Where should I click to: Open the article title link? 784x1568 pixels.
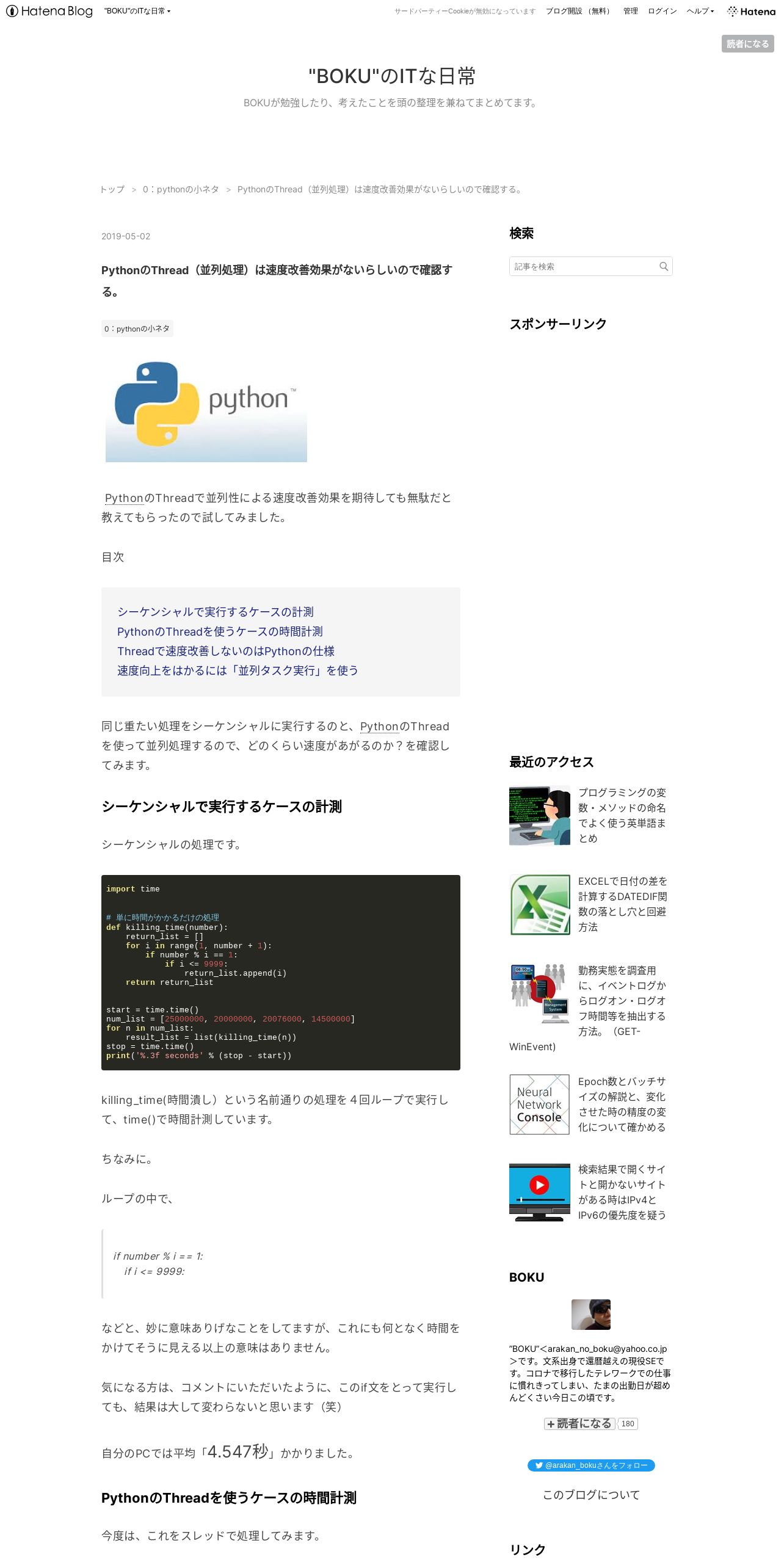click(x=277, y=280)
